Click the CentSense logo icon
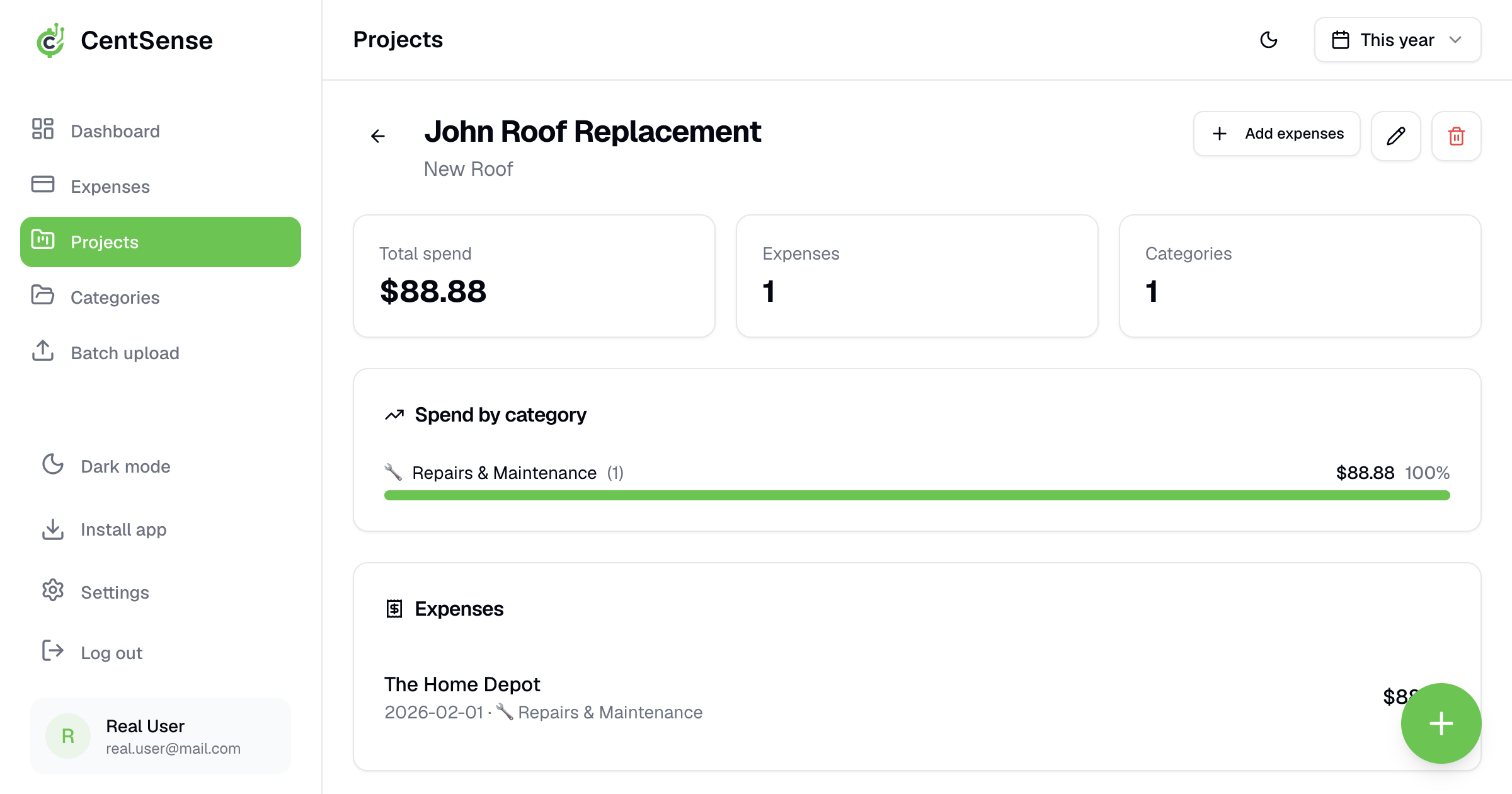1512x794 pixels. [x=50, y=40]
